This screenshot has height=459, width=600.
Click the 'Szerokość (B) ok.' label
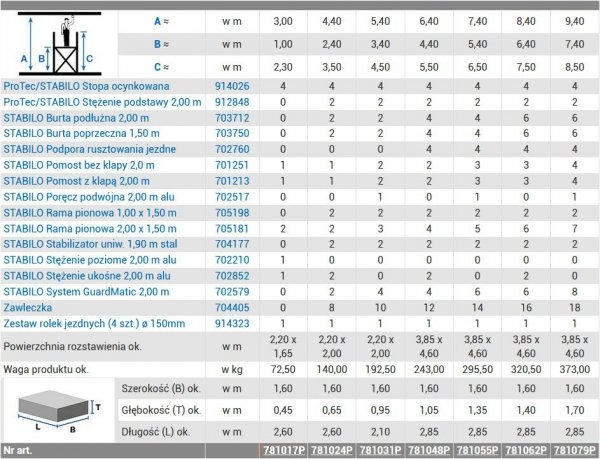tap(161, 389)
